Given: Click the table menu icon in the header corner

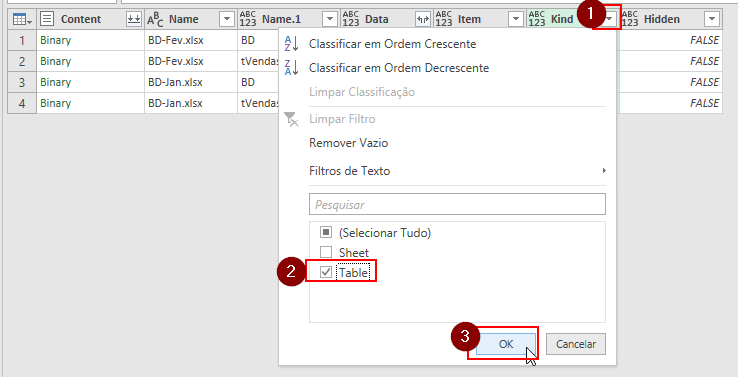Looking at the screenshot, I should (x=22, y=19).
